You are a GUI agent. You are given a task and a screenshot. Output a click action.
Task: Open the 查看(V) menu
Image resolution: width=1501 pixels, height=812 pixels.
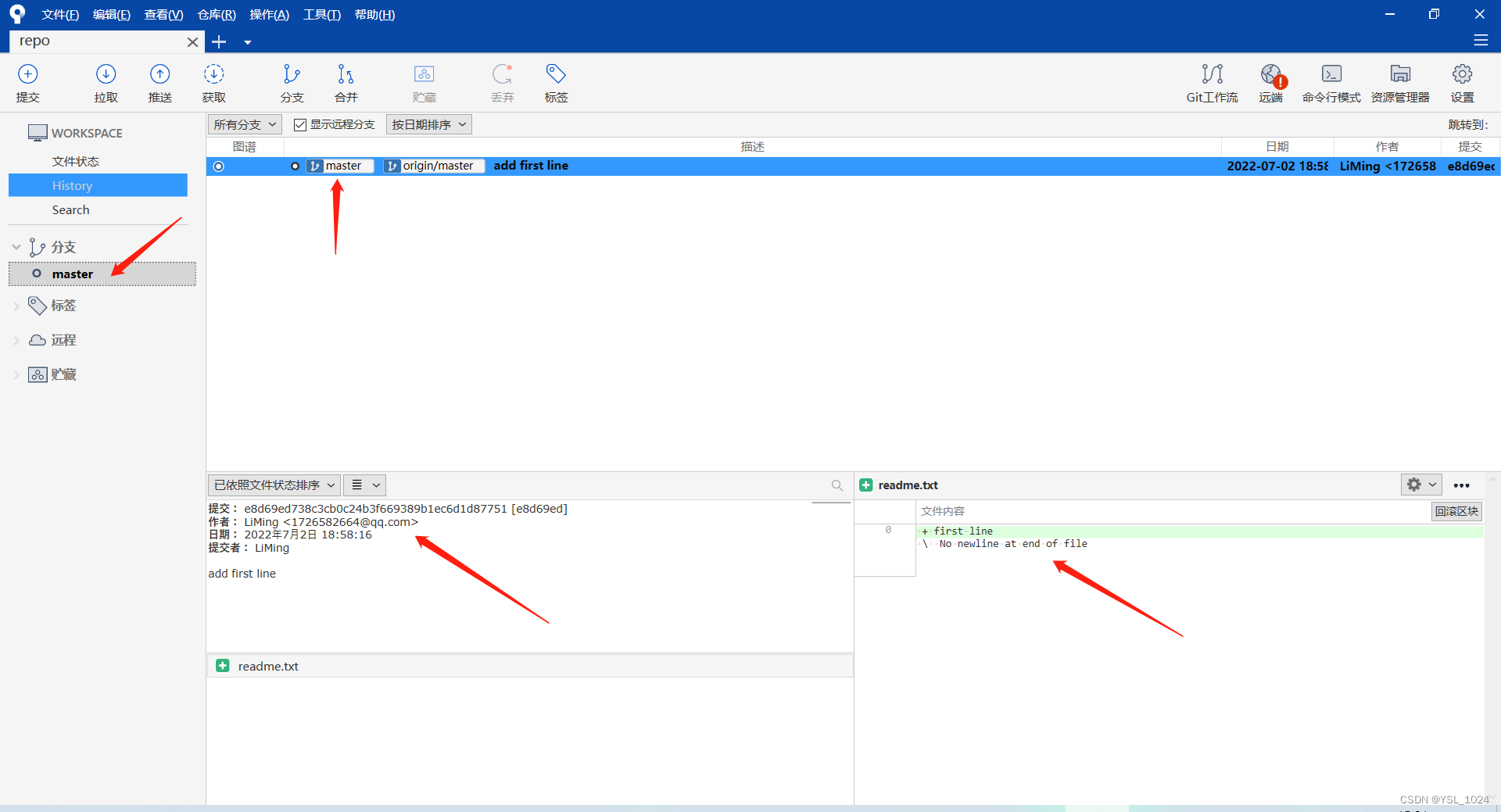pyautogui.click(x=164, y=15)
